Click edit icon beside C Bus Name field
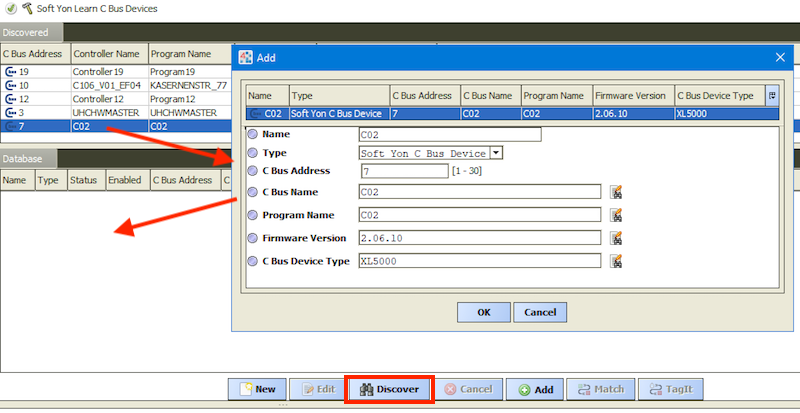The image size is (800, 413). (616, 192)
